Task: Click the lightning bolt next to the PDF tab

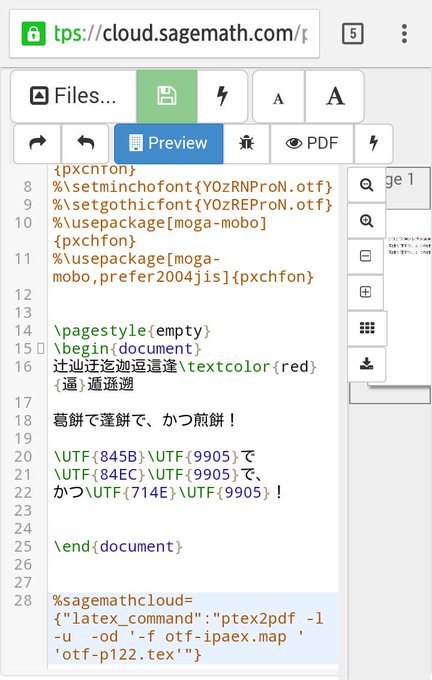Action: 373,143
